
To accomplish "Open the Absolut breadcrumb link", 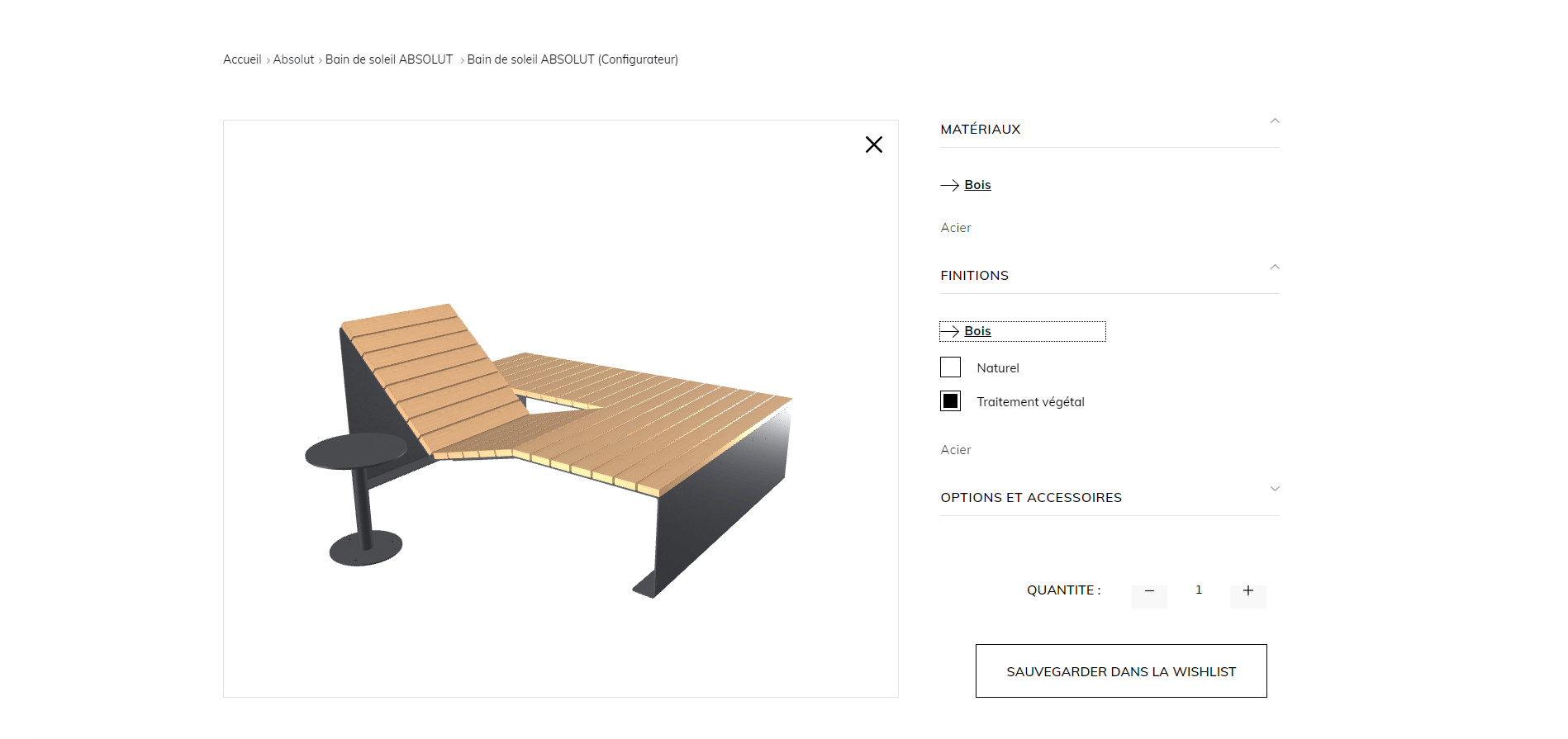I will click(293, 59).
